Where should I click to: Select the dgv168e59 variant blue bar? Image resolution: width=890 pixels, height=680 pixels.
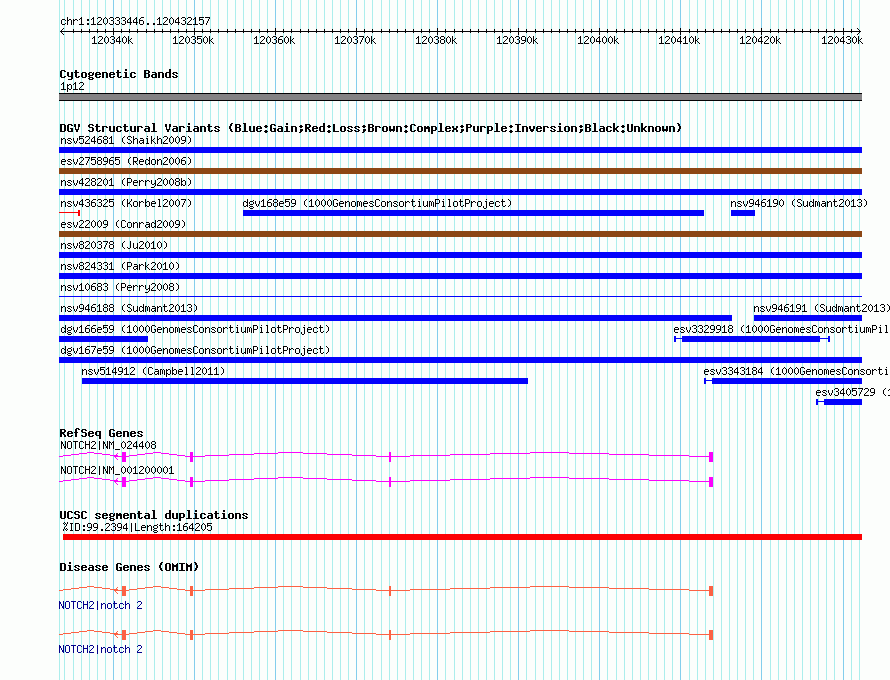click(473, 212)
